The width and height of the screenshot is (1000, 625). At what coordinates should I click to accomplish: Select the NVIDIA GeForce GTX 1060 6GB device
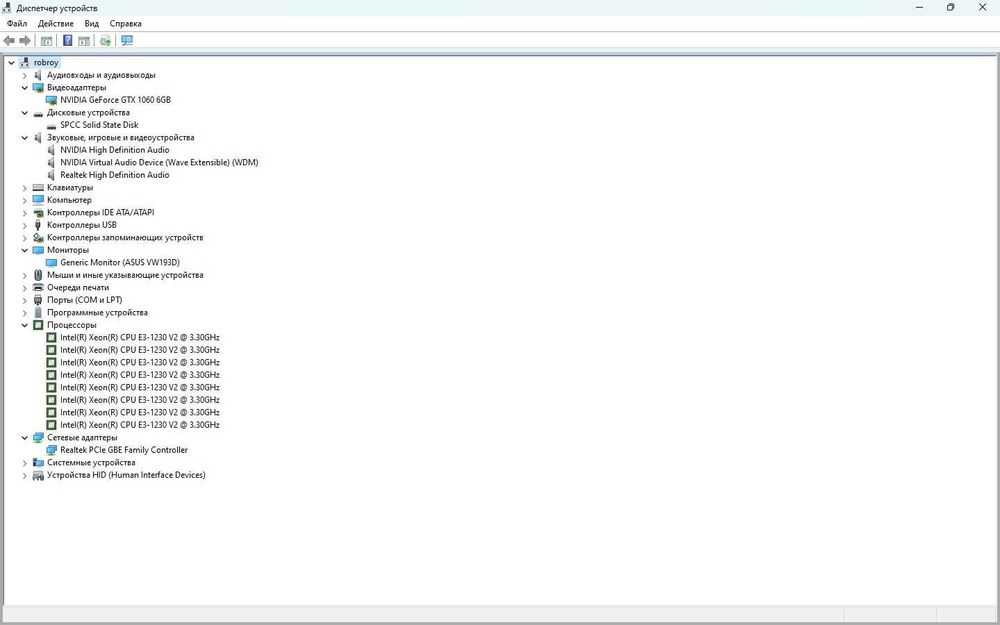[x=115, y=100]
